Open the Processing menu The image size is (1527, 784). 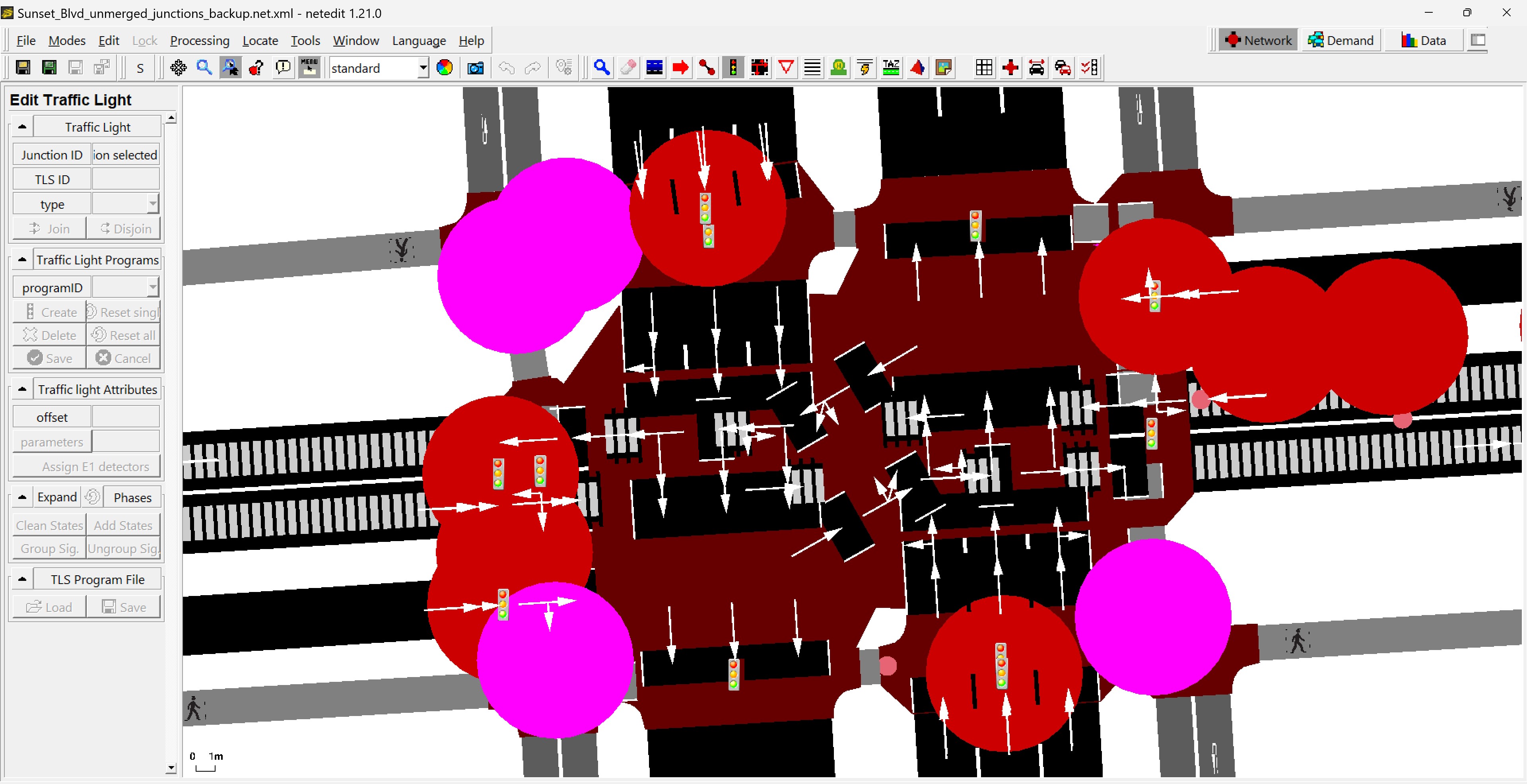(200, 40)
